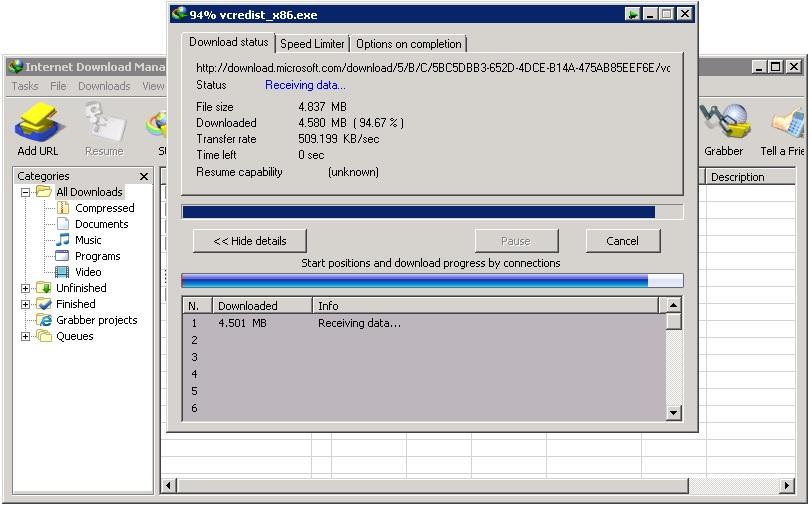Click main window horizontal scroll right arrow

click(786, 485)
